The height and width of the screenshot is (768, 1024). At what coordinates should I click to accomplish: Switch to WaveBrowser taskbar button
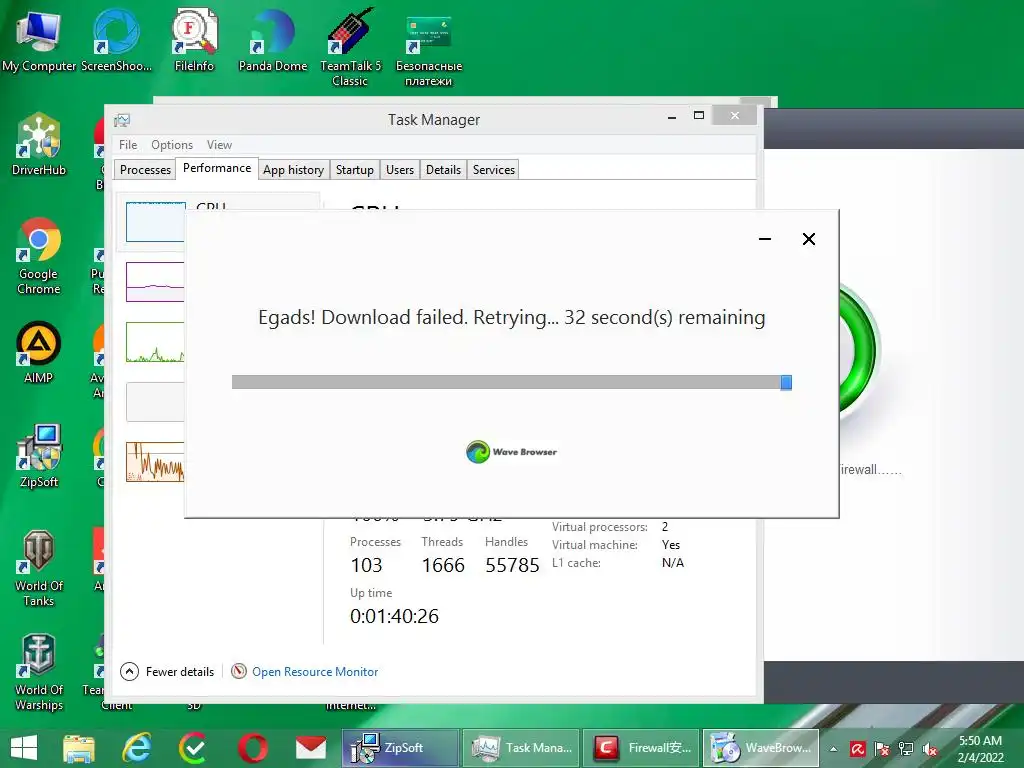(761, 748)
